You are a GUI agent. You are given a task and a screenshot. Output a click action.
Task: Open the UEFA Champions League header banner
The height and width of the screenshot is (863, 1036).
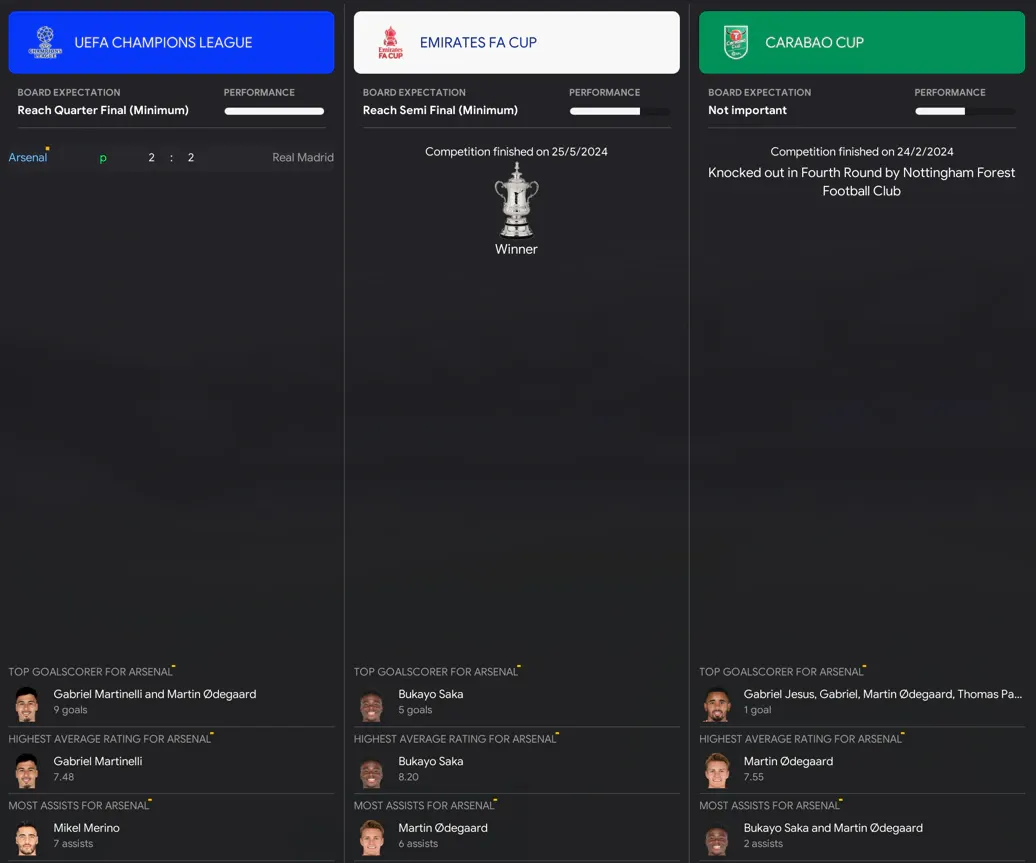point(171,42)
